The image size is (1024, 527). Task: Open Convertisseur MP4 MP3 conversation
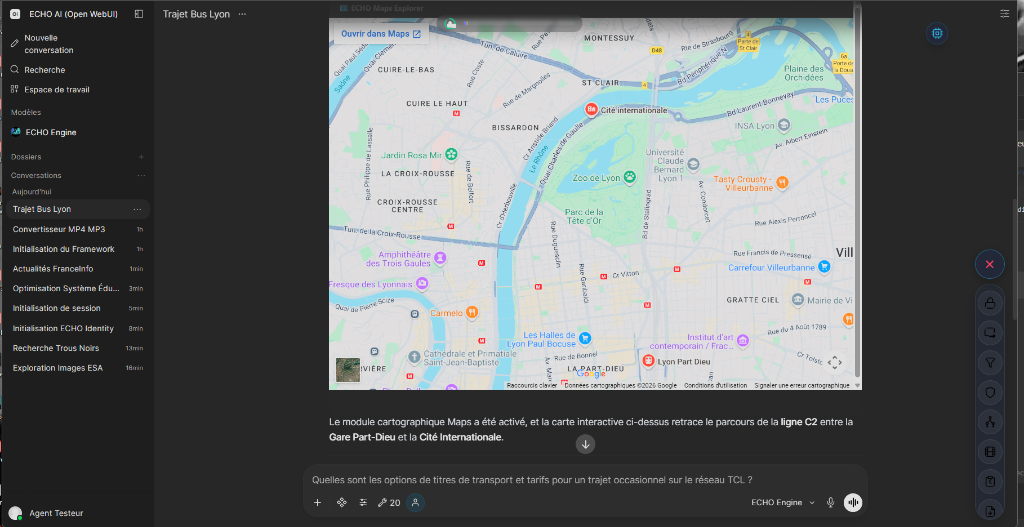click(77, 229)
